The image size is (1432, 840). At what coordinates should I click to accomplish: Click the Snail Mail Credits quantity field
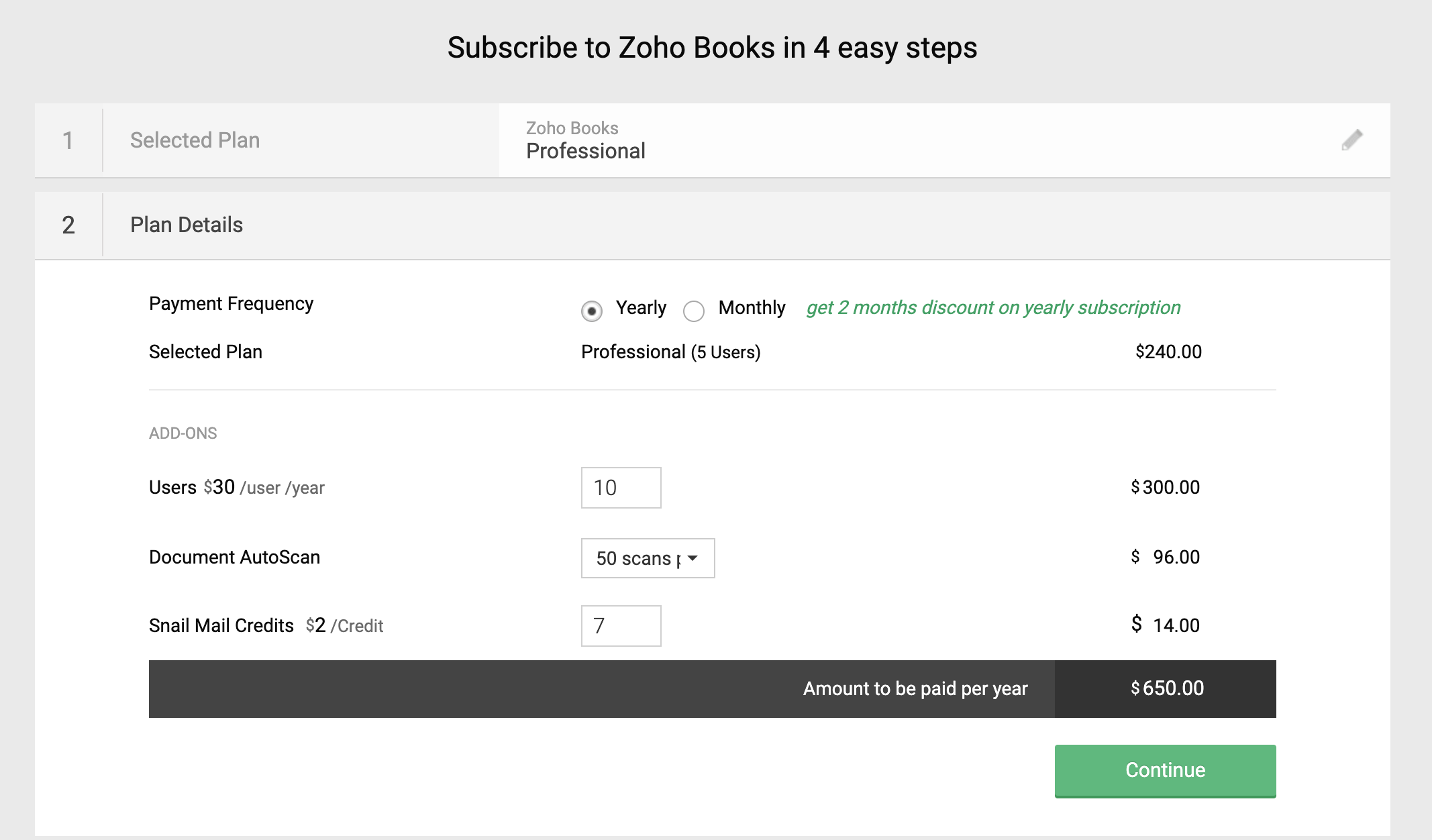pyautogui.click(x=621, y=626)
